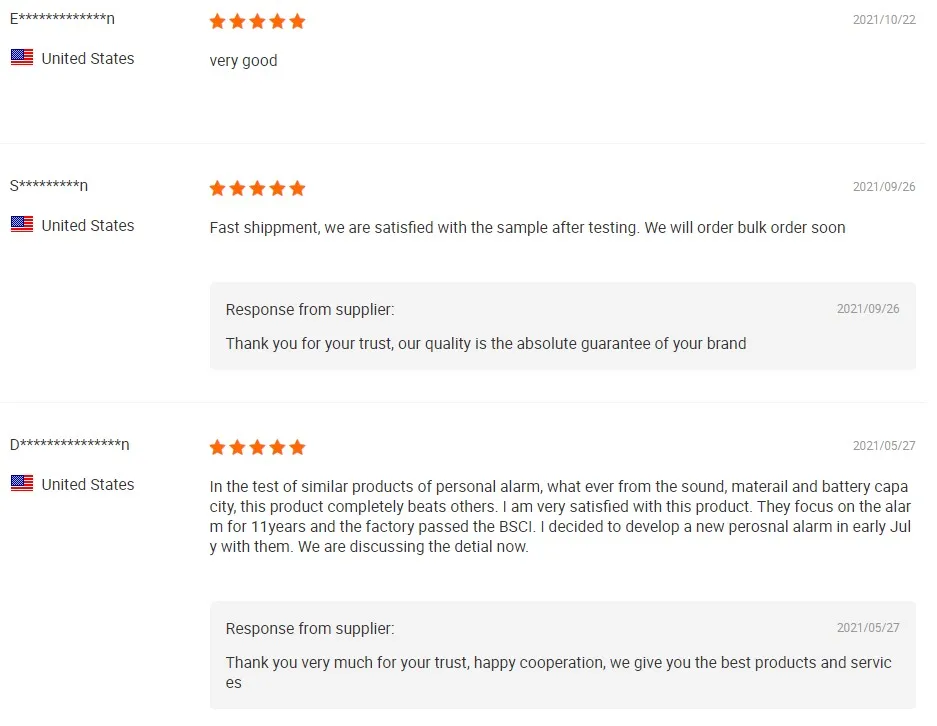Click 'United States' label under reviewer D***************n
Image resolution: width=937 pixels, height=726 pixels.
click(88, 485)
